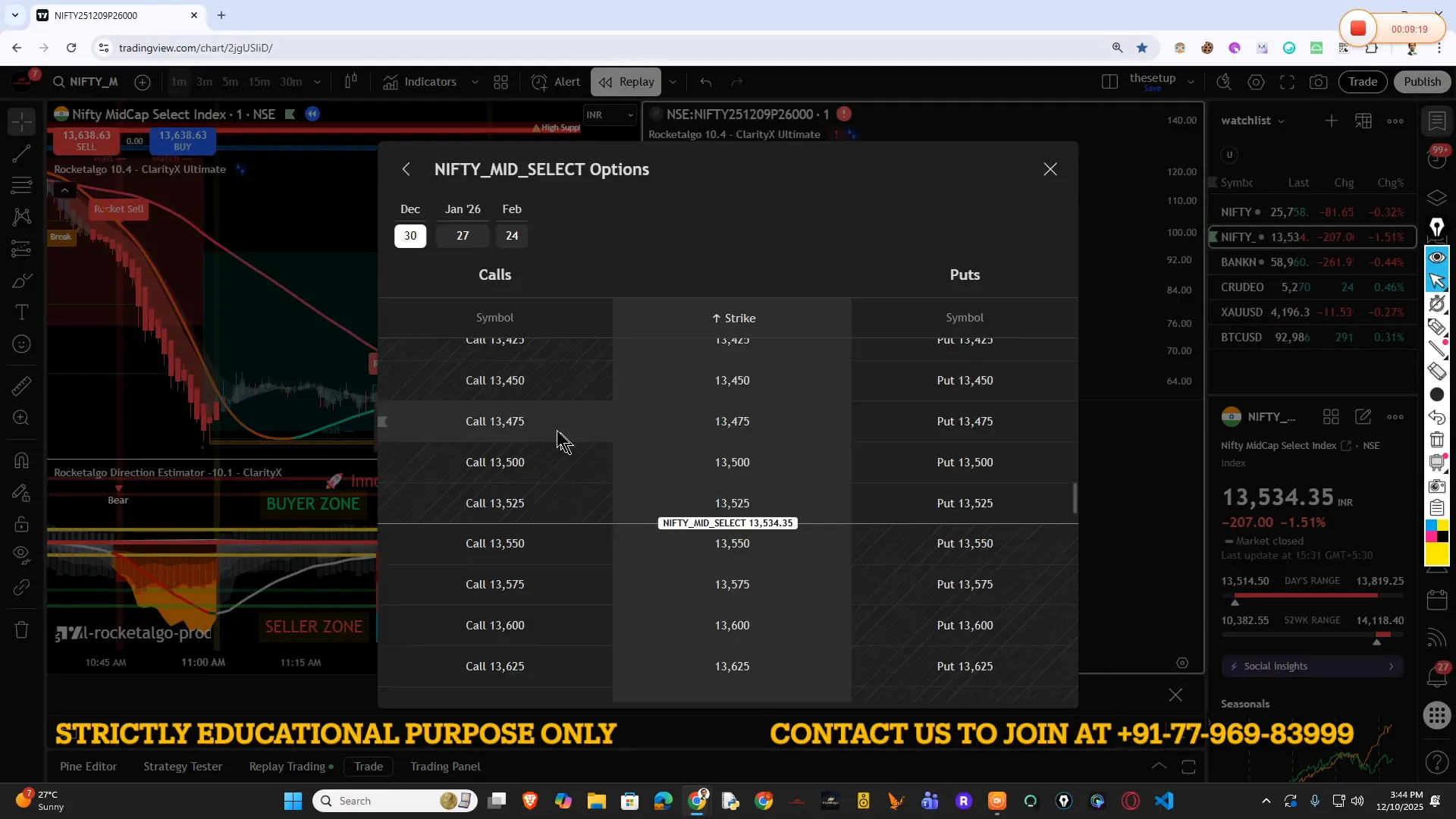Screen dimensions: 1456x819
Task: Click the options list scrollbar
Action: (1075, 498)
